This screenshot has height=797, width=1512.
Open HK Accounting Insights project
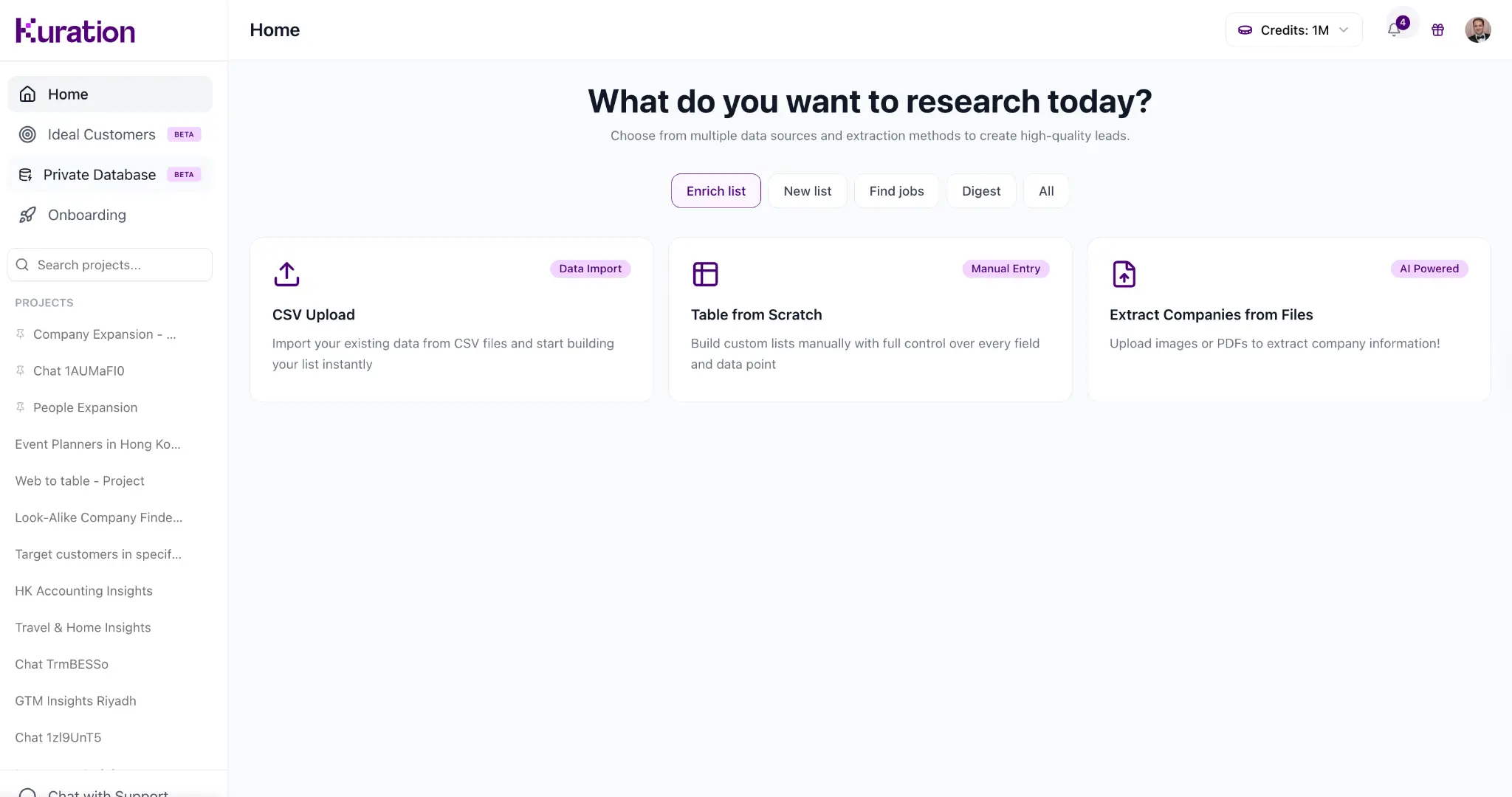83,591
